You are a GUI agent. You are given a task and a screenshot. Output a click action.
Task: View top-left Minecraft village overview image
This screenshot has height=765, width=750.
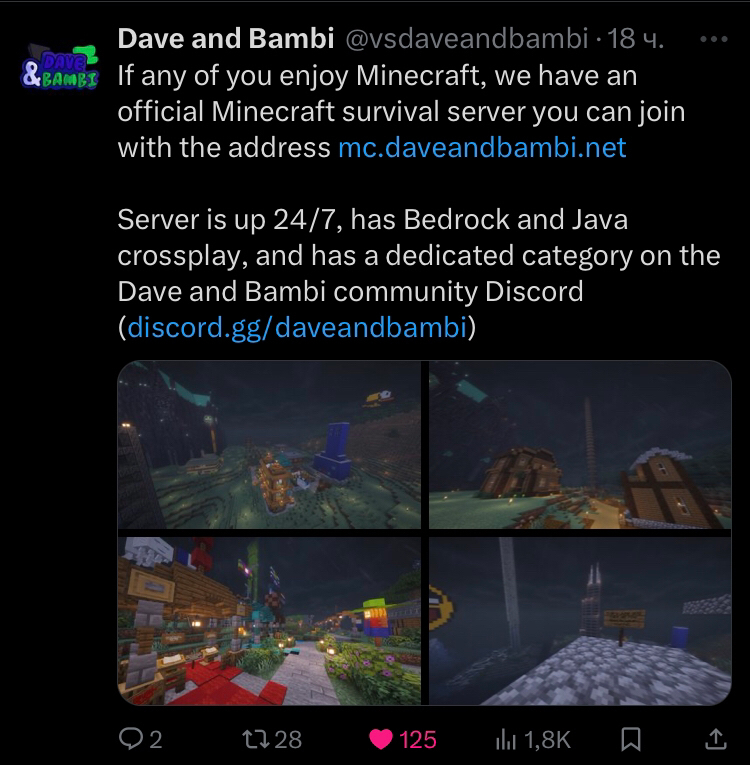[269, 444]
